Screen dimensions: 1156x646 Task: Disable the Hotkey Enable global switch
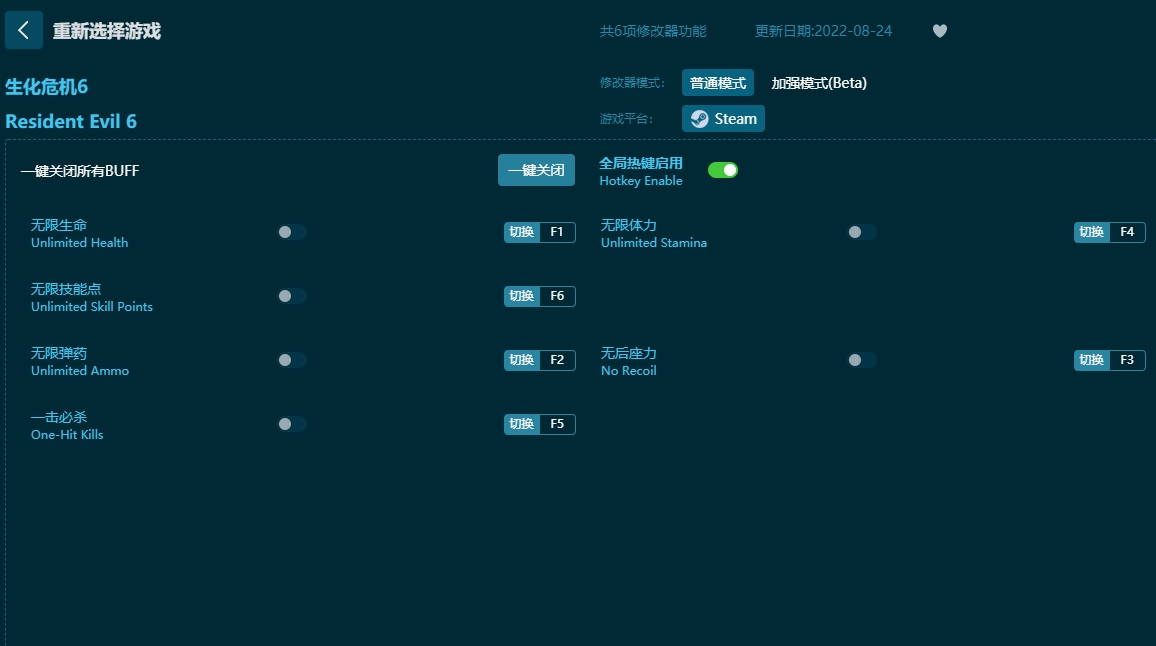pos(722,170)
